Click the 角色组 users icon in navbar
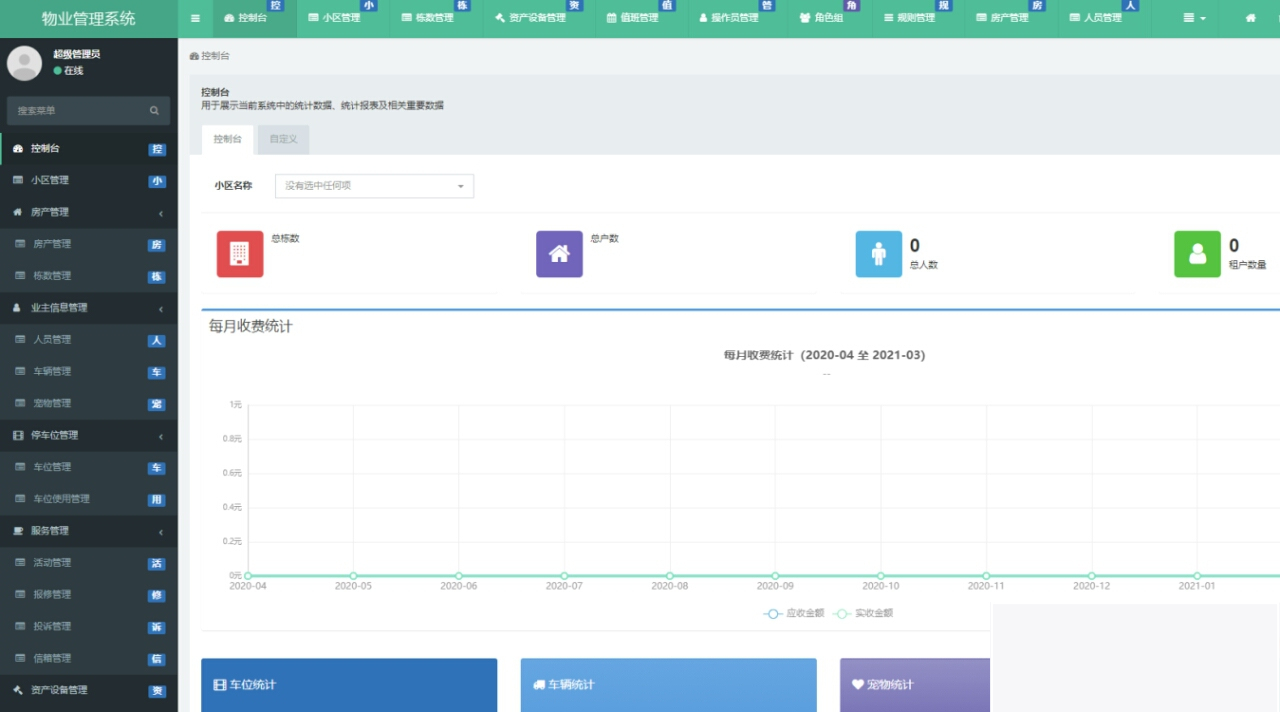 point(806,18)
